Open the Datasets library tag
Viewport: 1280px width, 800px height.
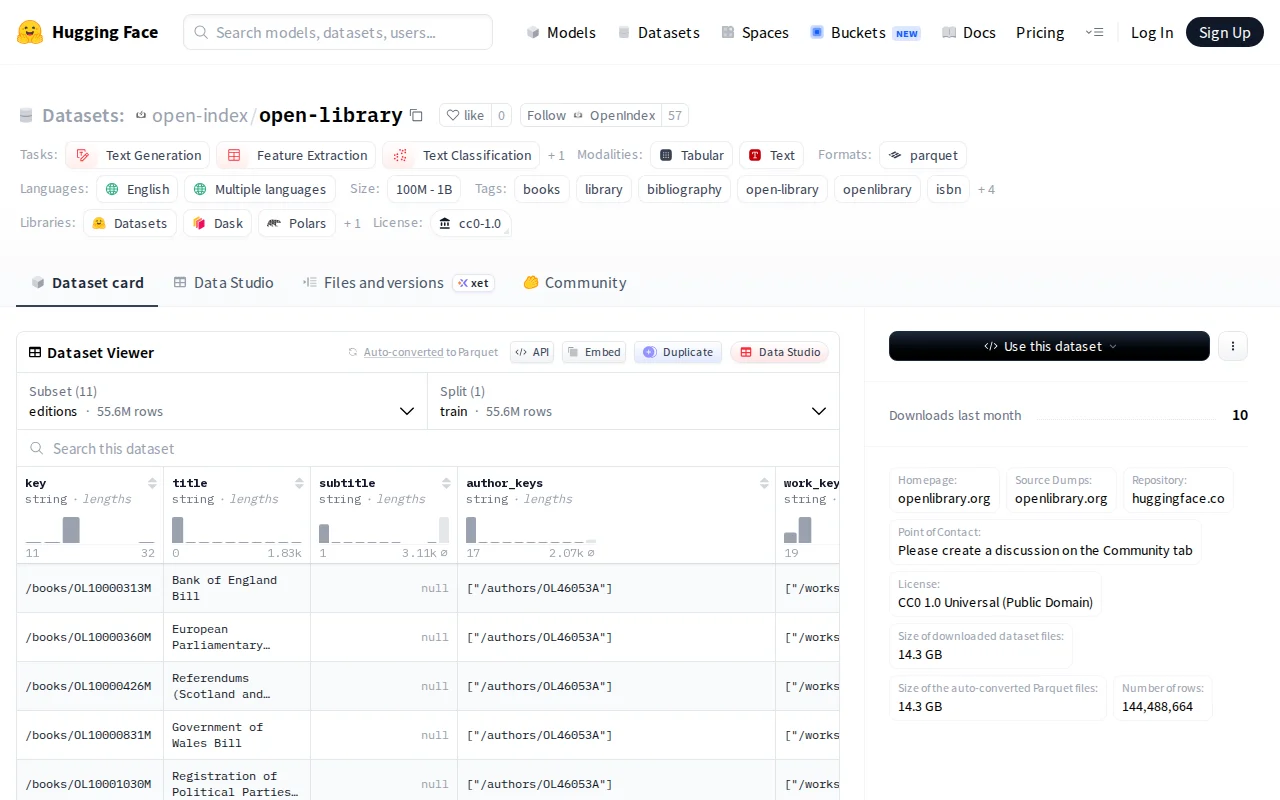coord(130,223)
